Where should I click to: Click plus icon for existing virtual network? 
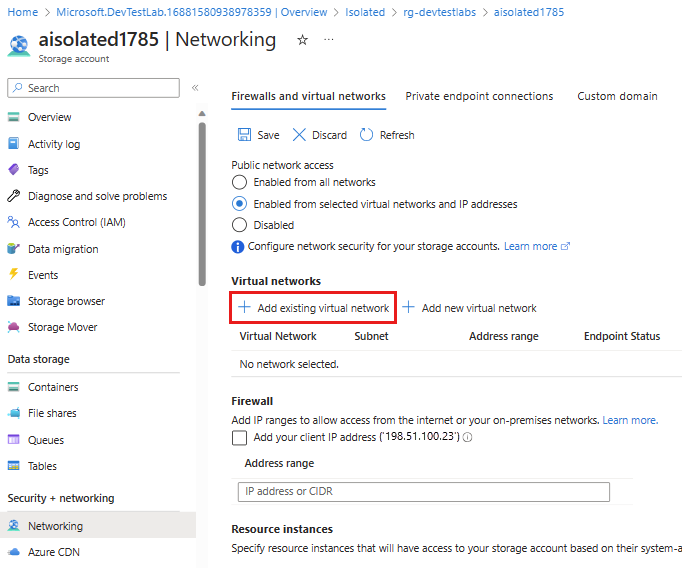(244, 307)
